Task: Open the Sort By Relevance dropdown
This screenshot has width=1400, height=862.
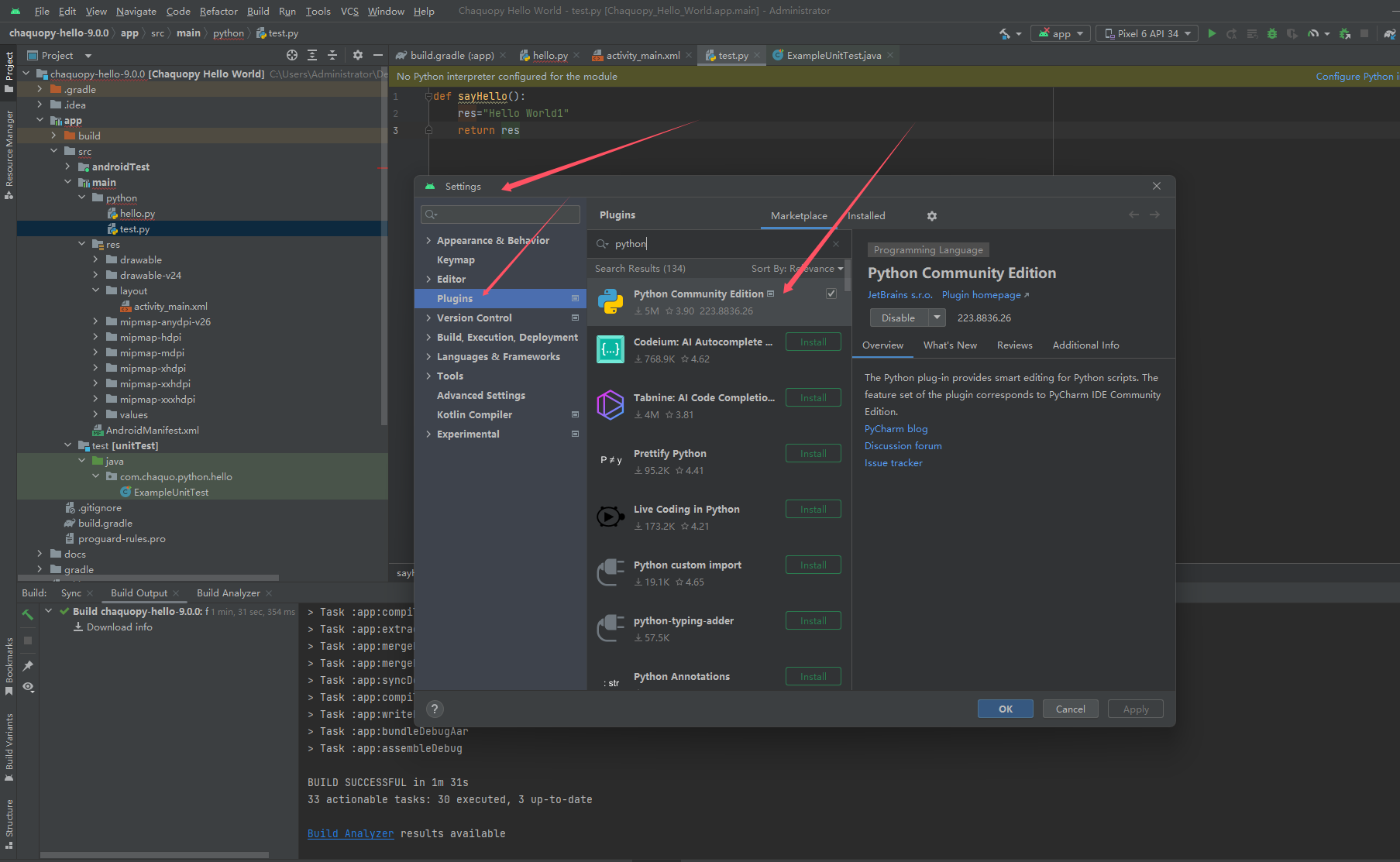Action: pyautogui.click(x=795, y=268)
